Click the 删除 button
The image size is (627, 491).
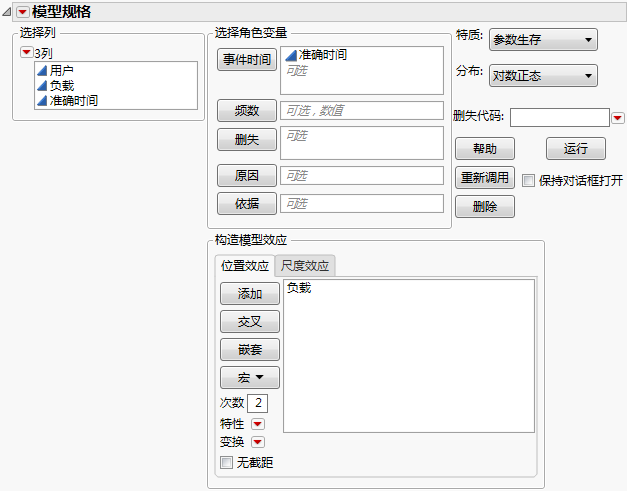click(485, 206)
